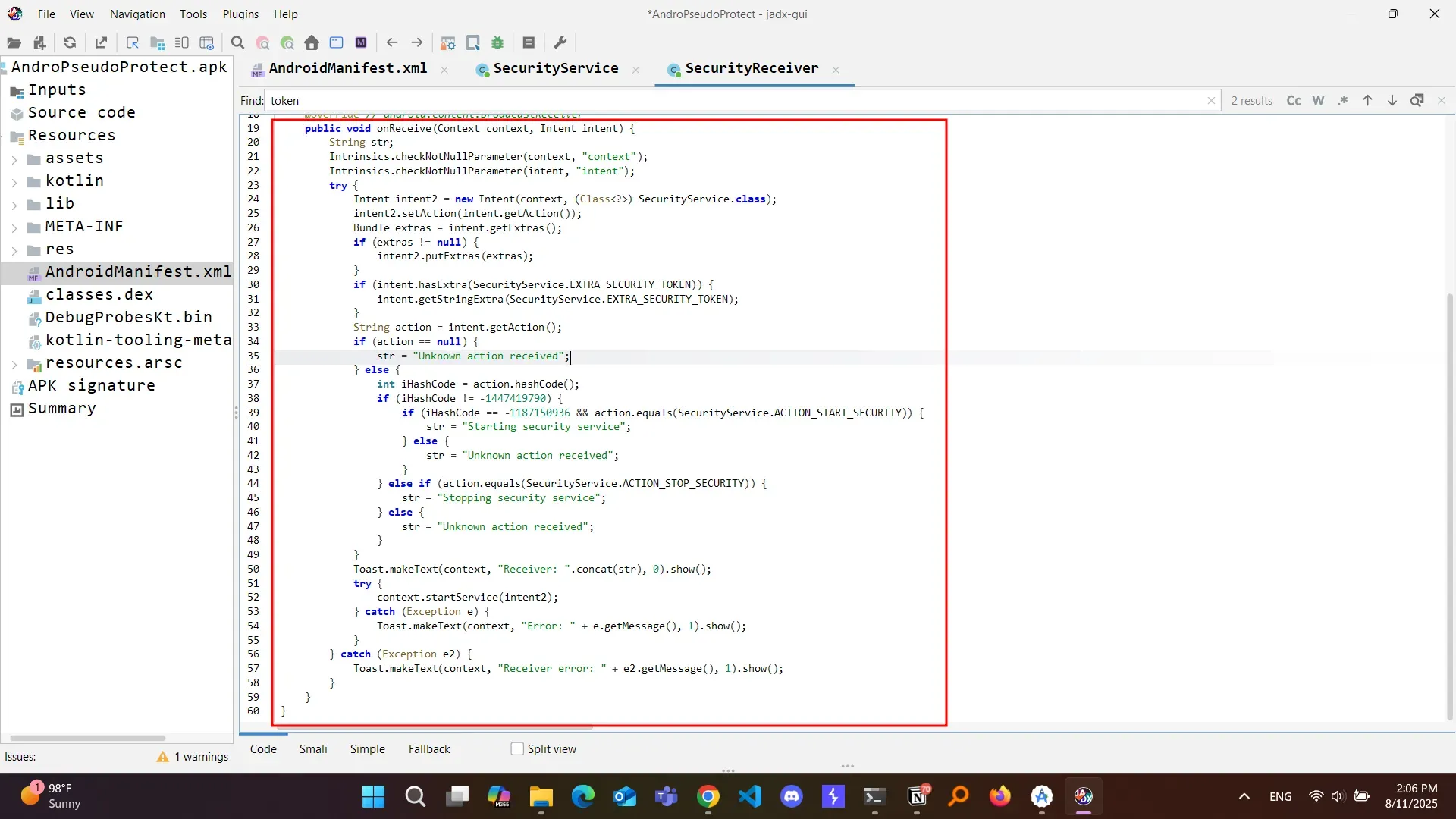
Task: Click the log viewer icon
Action: tap(529, 43)
